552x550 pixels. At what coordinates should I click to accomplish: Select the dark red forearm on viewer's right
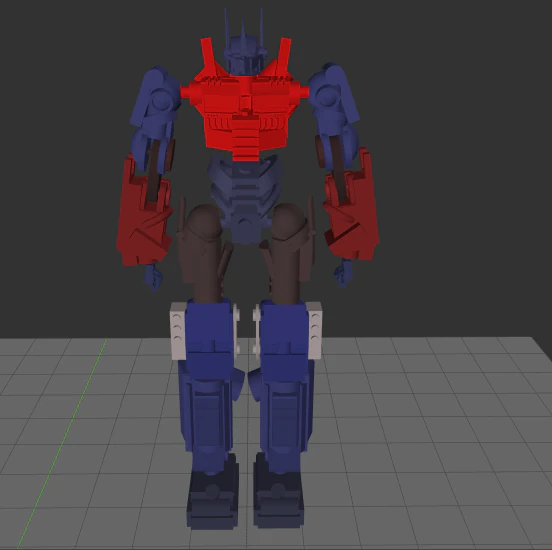click(x=351, y=208)
